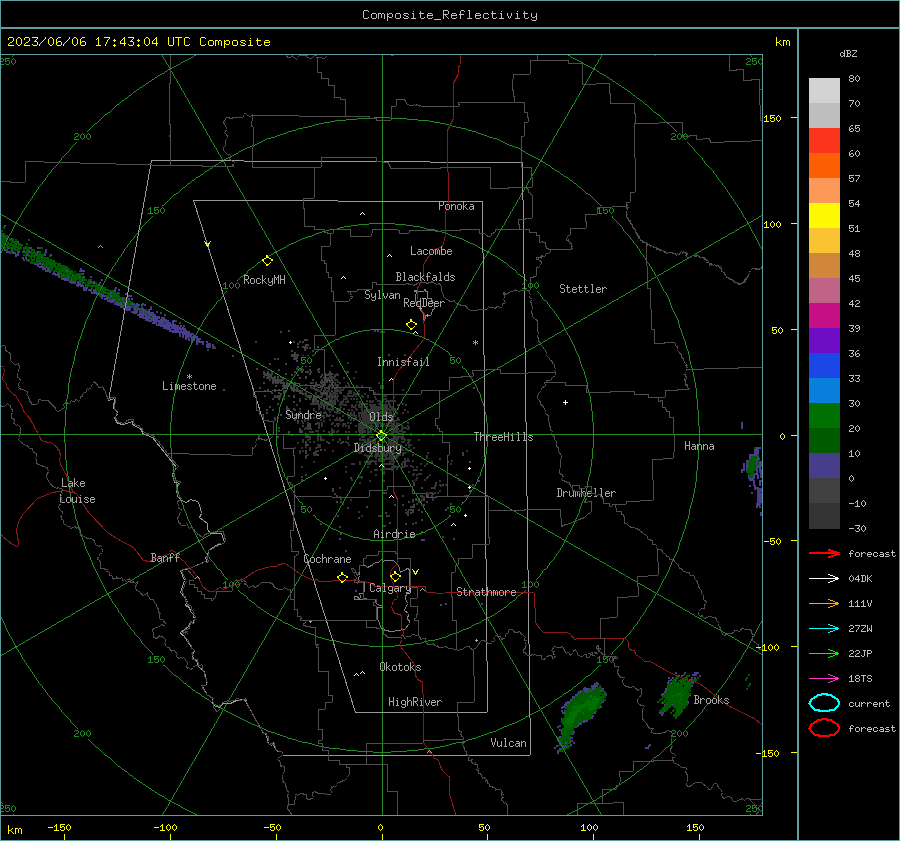Screen dimensions: 900x841
Task: Click the Brooks label
Action: click(711, 700)
